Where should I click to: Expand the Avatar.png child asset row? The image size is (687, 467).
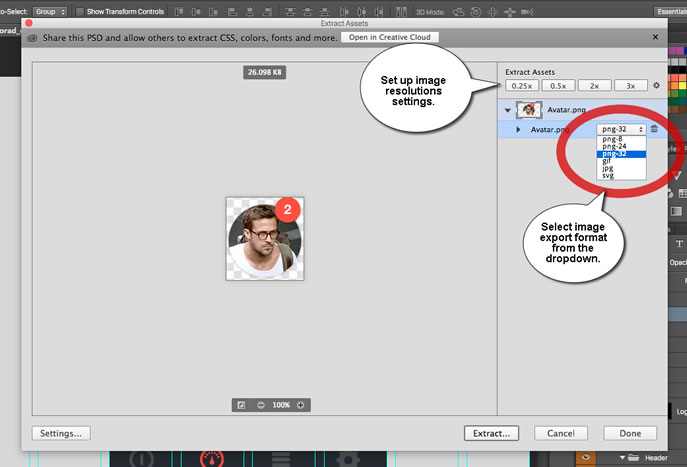pos(518,129)
